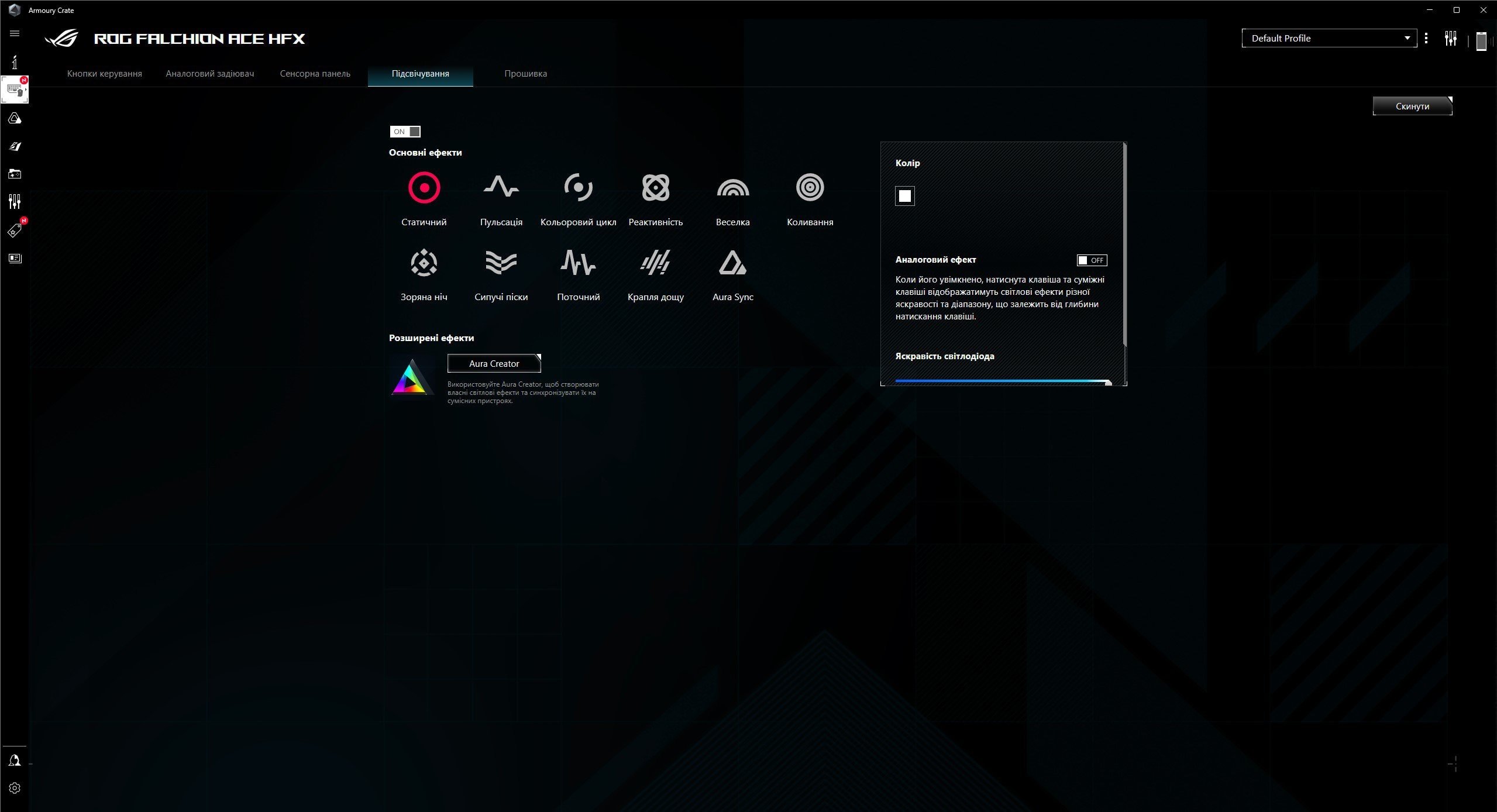Choose the Зоряна ніч effect
The image size is (1497, 812).
(424, 263)
